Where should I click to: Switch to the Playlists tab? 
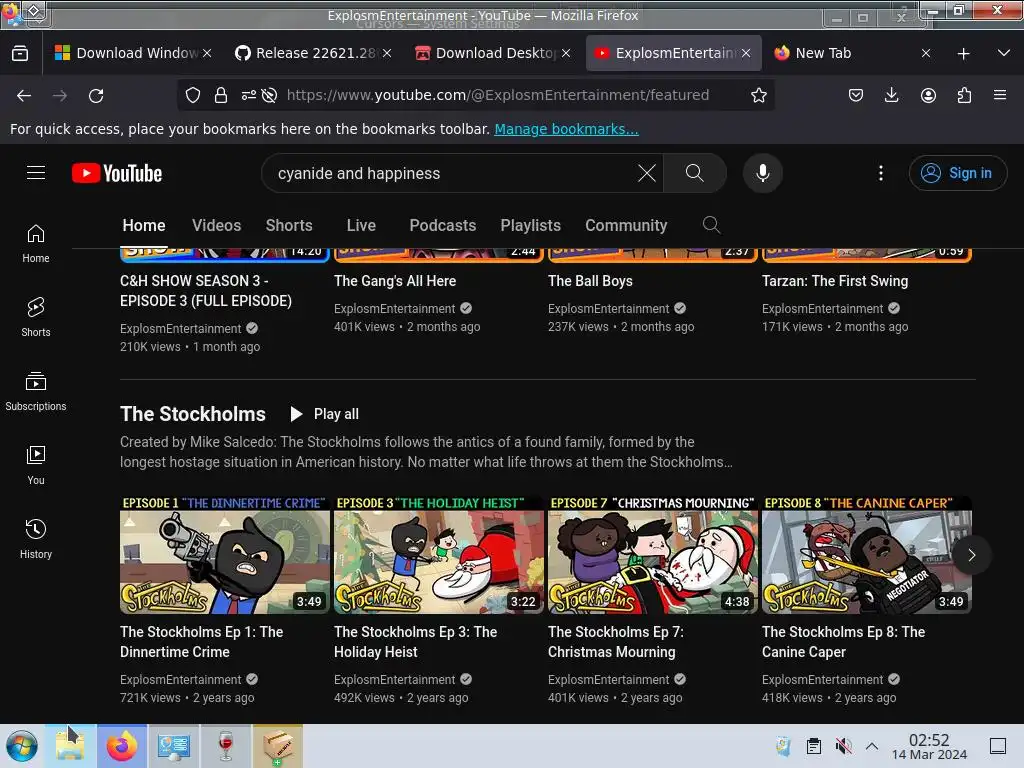[530, 225]
